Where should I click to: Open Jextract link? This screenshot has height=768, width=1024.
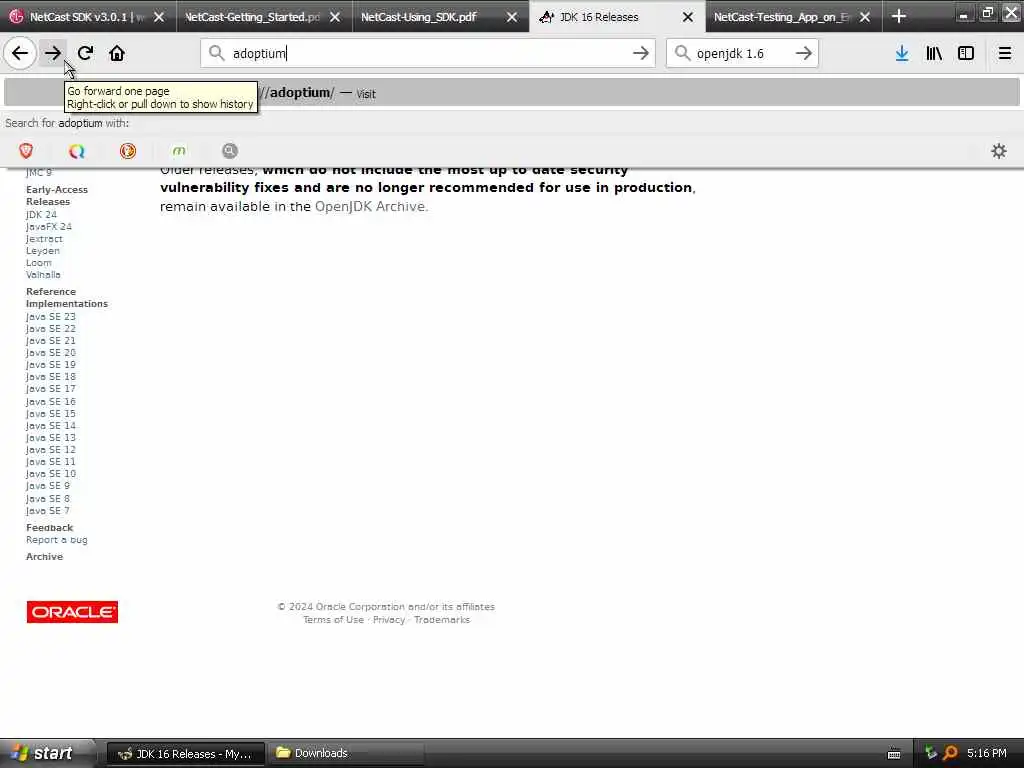(44, 238)
